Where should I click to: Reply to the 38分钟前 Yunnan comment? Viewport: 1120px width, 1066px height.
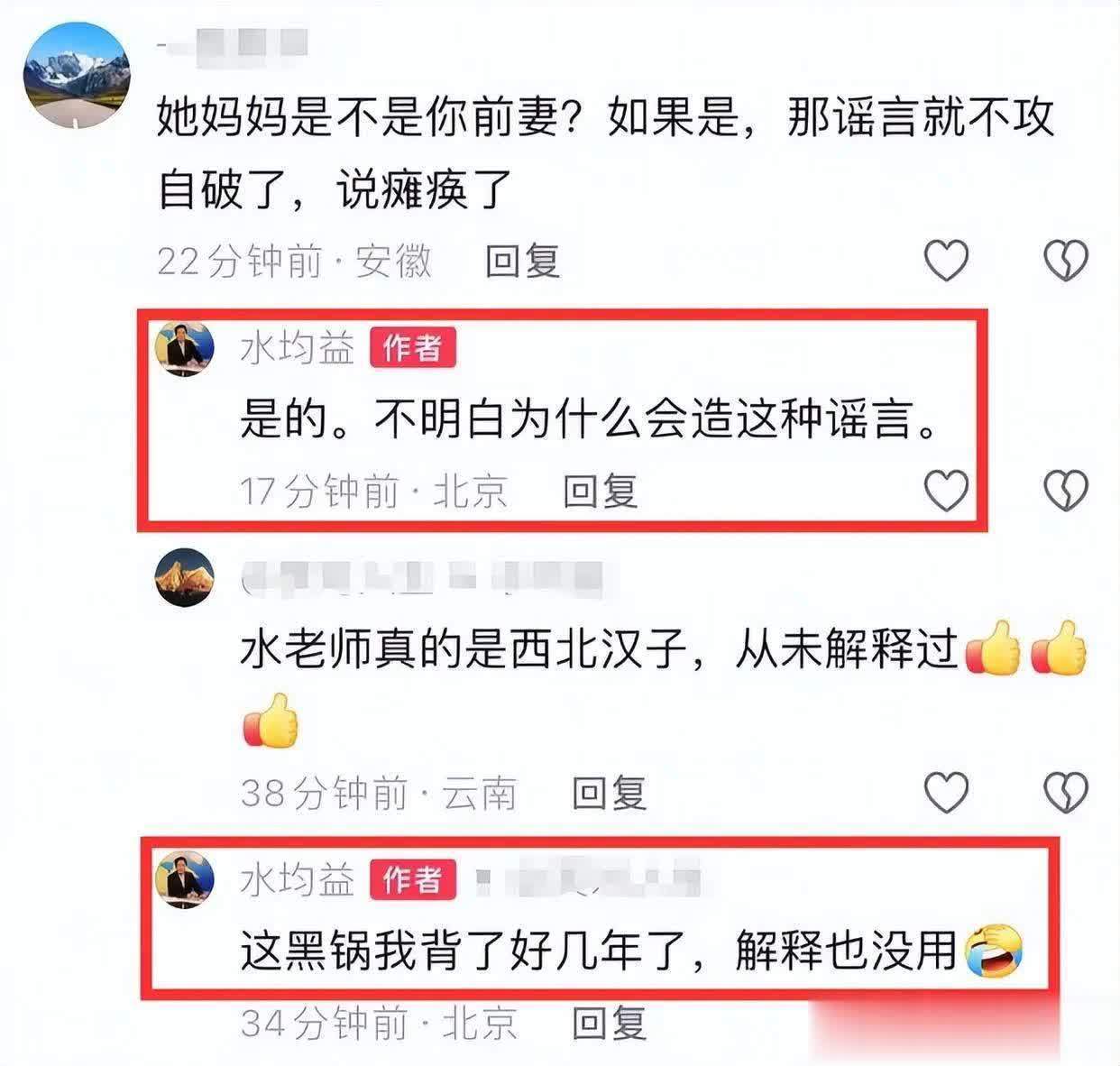[610, 794]
